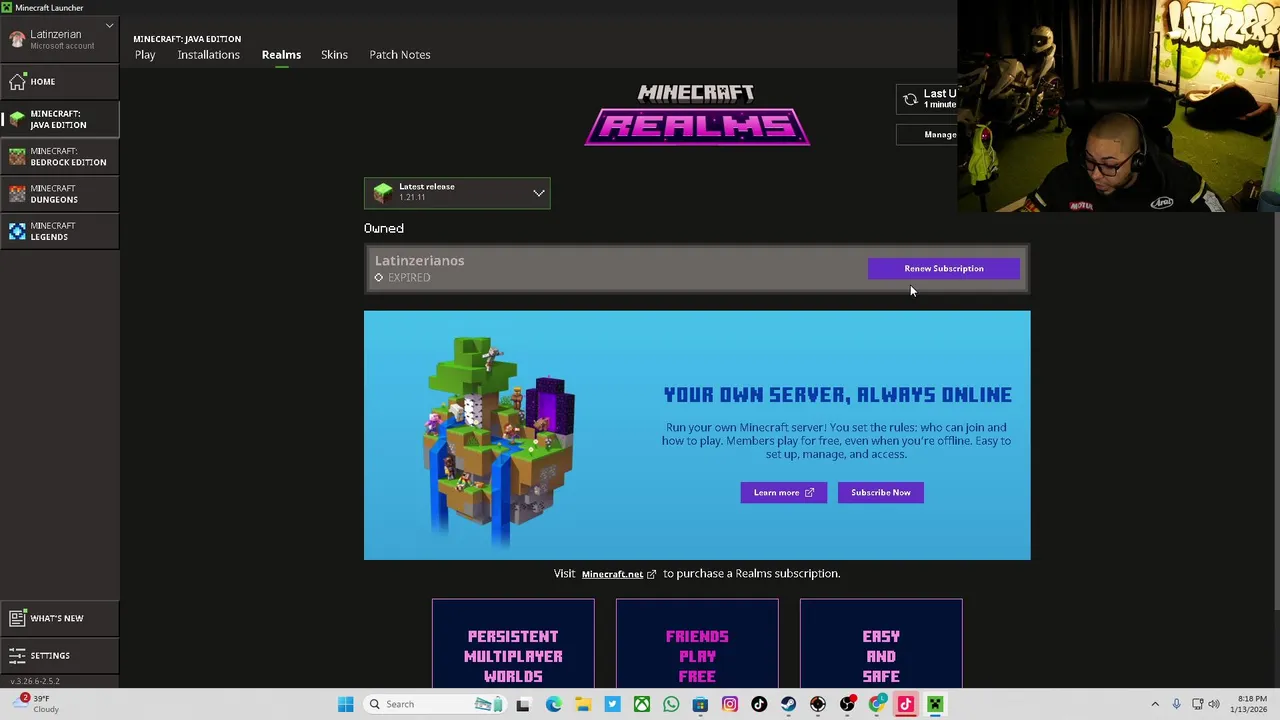Click the taskbar Search box
1280x720 pixels.
pos(434,704)
